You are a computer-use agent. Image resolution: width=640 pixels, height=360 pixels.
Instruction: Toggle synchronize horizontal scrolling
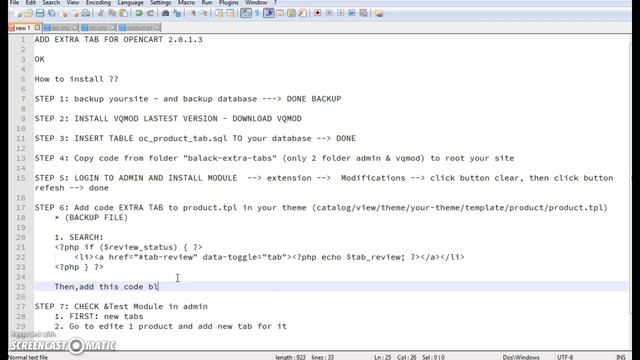click(231, 13)
